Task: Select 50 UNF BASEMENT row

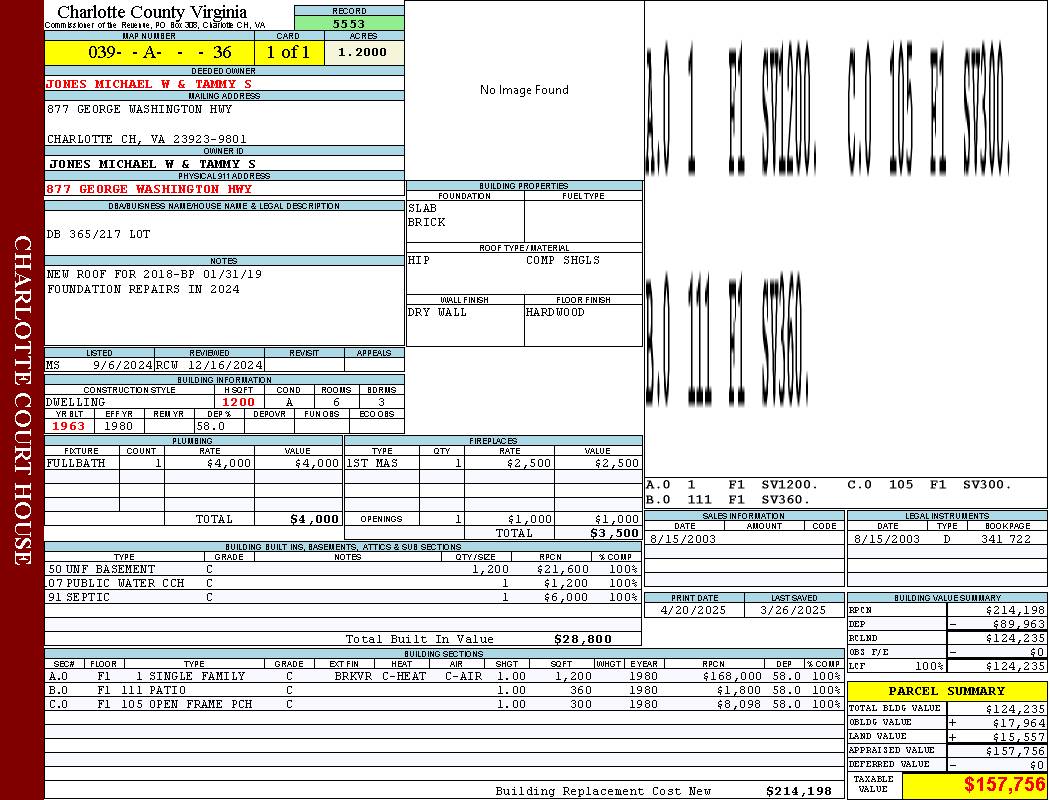Action: (343, 570)
